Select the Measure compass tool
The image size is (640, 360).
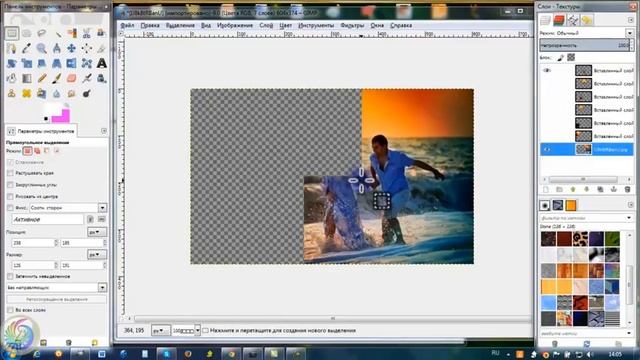pyautogui.click(x=57, y=48)
